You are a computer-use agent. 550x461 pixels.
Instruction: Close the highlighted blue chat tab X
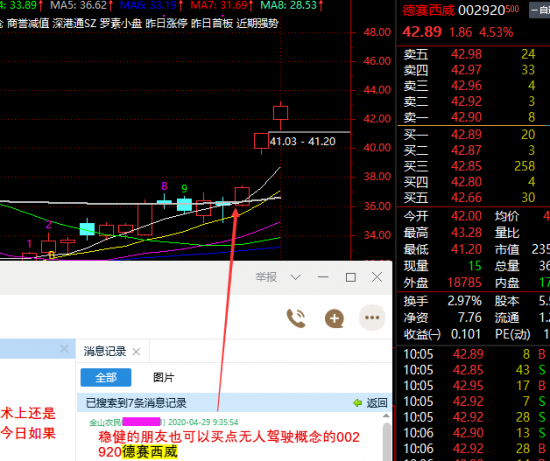click(x=64, y=349)
